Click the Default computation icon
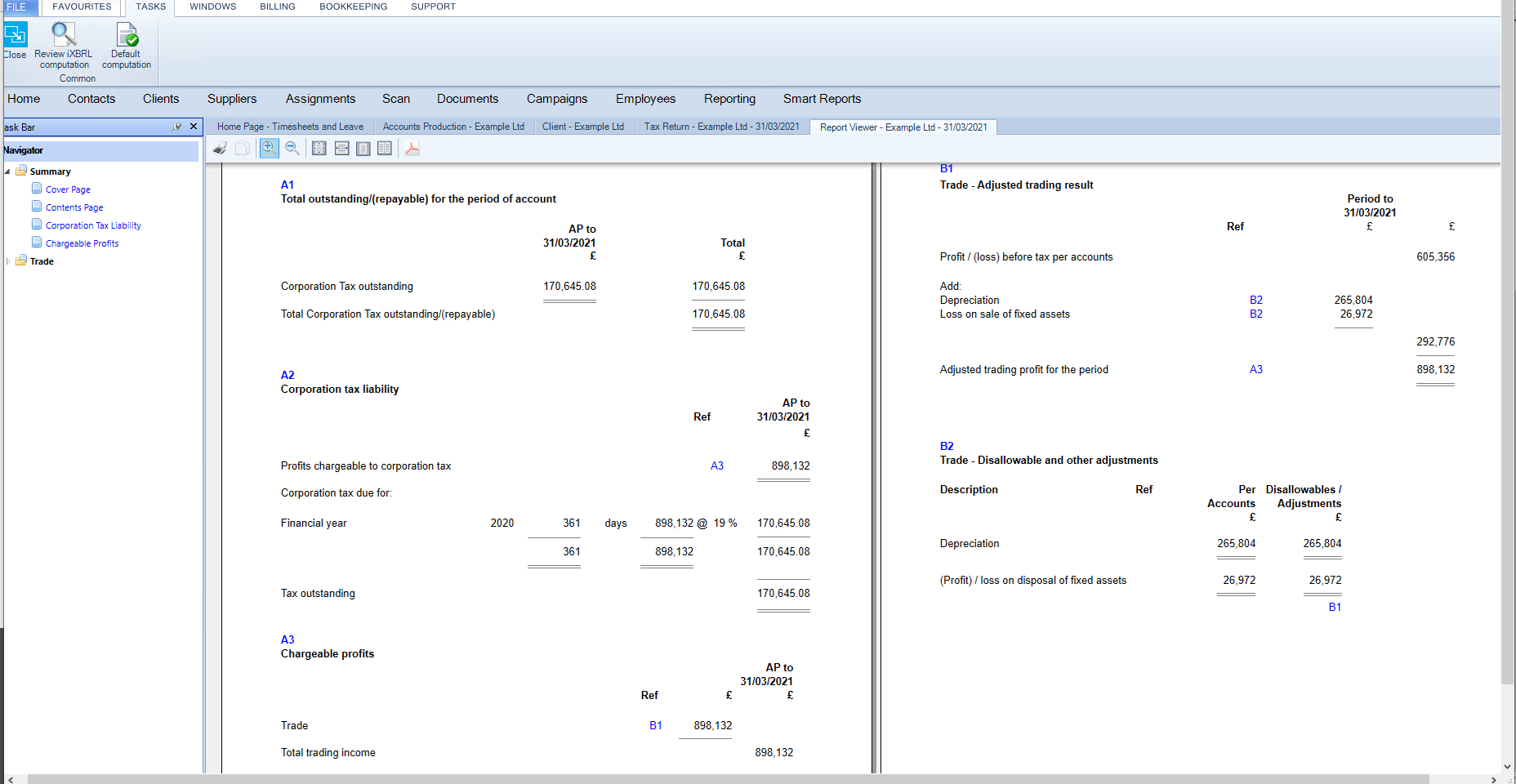Image resolution: width=1516 pixels, height=784 pixels. (x=127, y=34)
